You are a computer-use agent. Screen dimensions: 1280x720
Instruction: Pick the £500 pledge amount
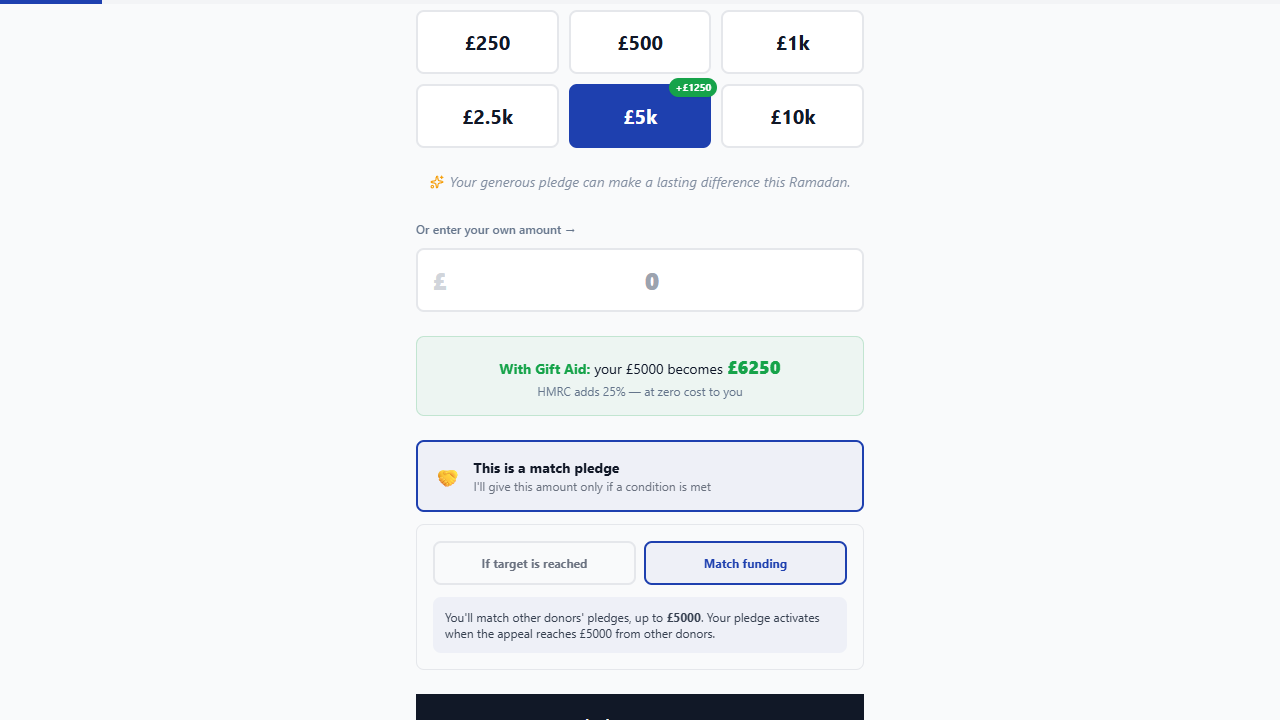coord(640,42)
